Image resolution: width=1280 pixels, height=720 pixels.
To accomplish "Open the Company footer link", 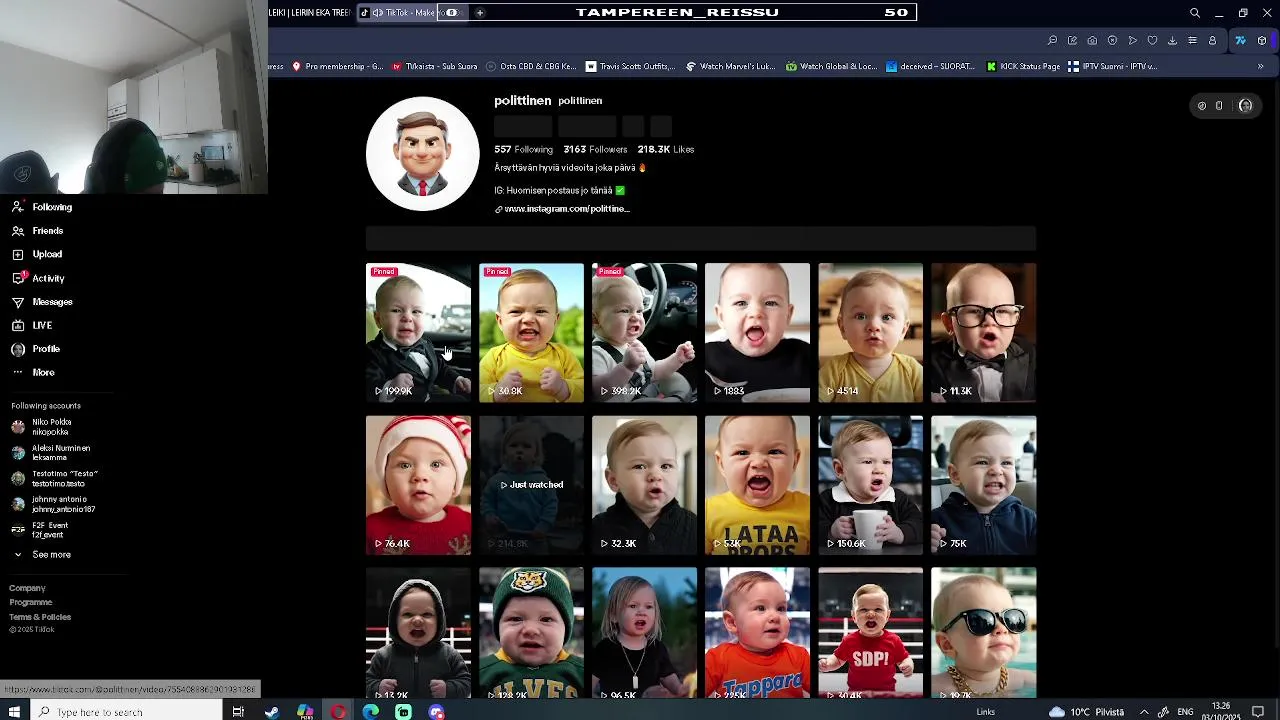I will point(27,588).
